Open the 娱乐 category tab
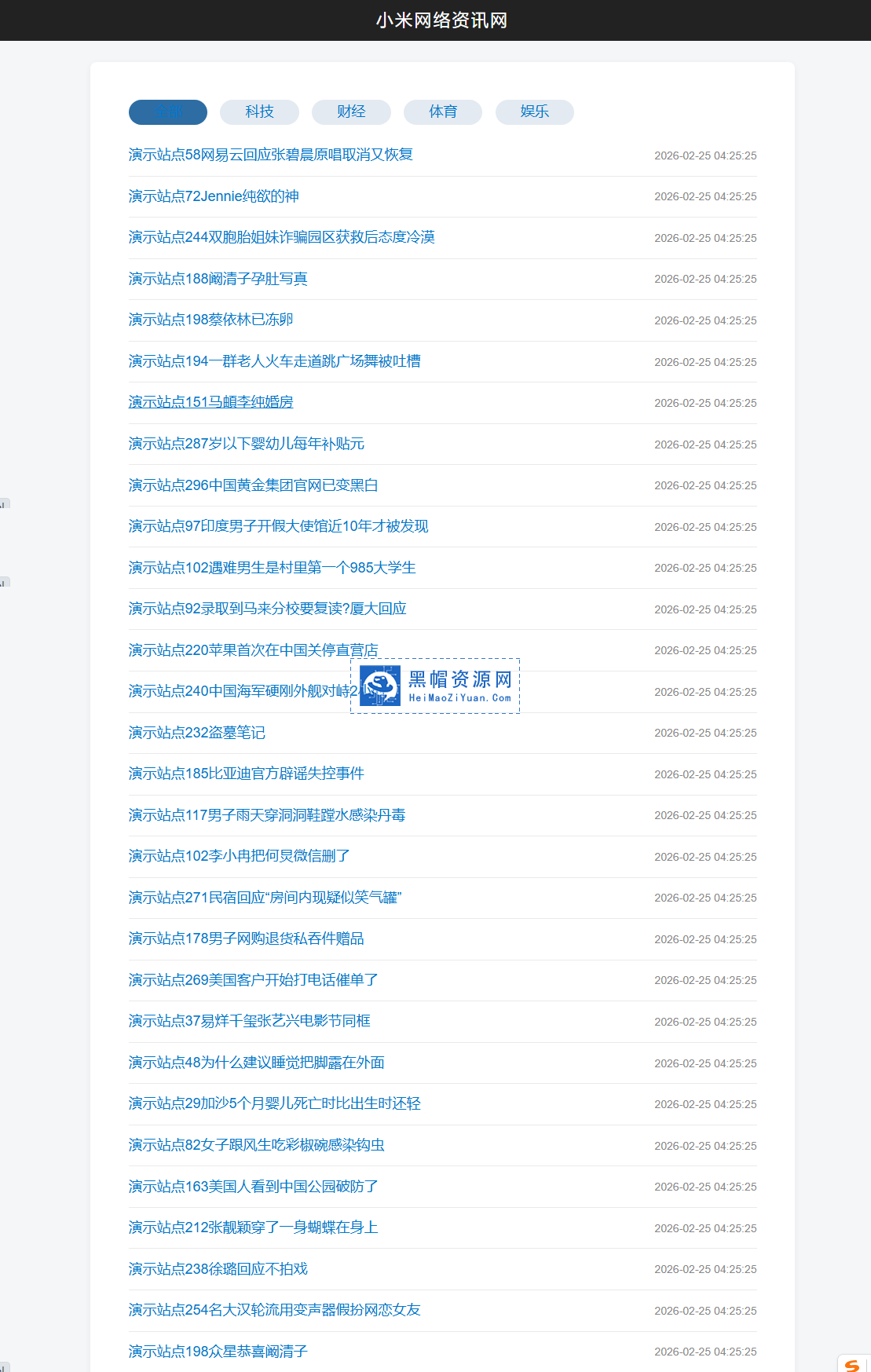The image size is (871, 1372). point(534,112)
